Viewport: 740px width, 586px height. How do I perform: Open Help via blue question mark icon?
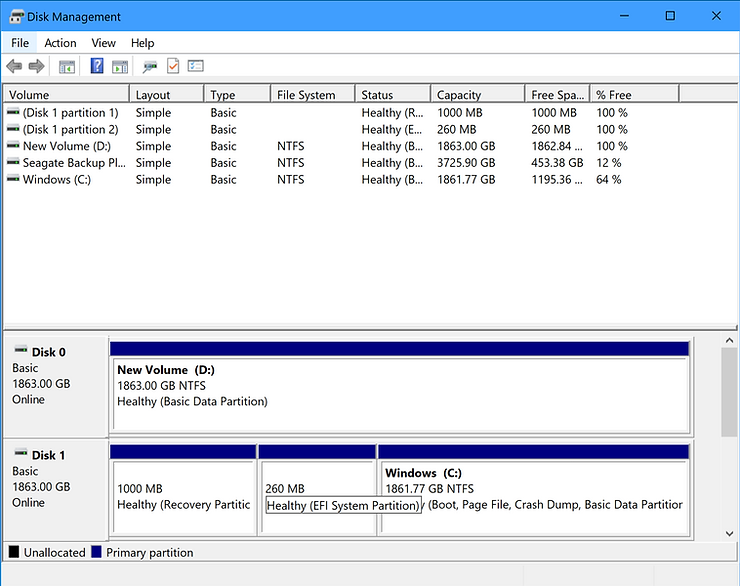[x=97, y=67]
